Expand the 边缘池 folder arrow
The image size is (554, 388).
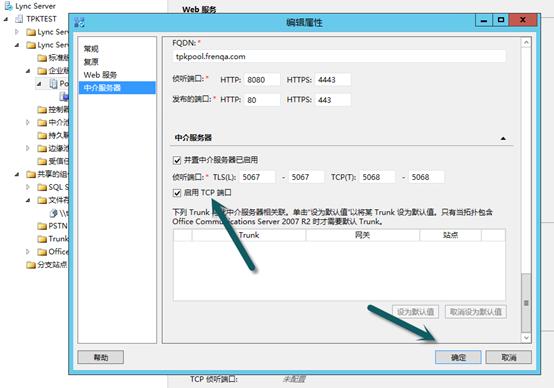click(28, 148)
